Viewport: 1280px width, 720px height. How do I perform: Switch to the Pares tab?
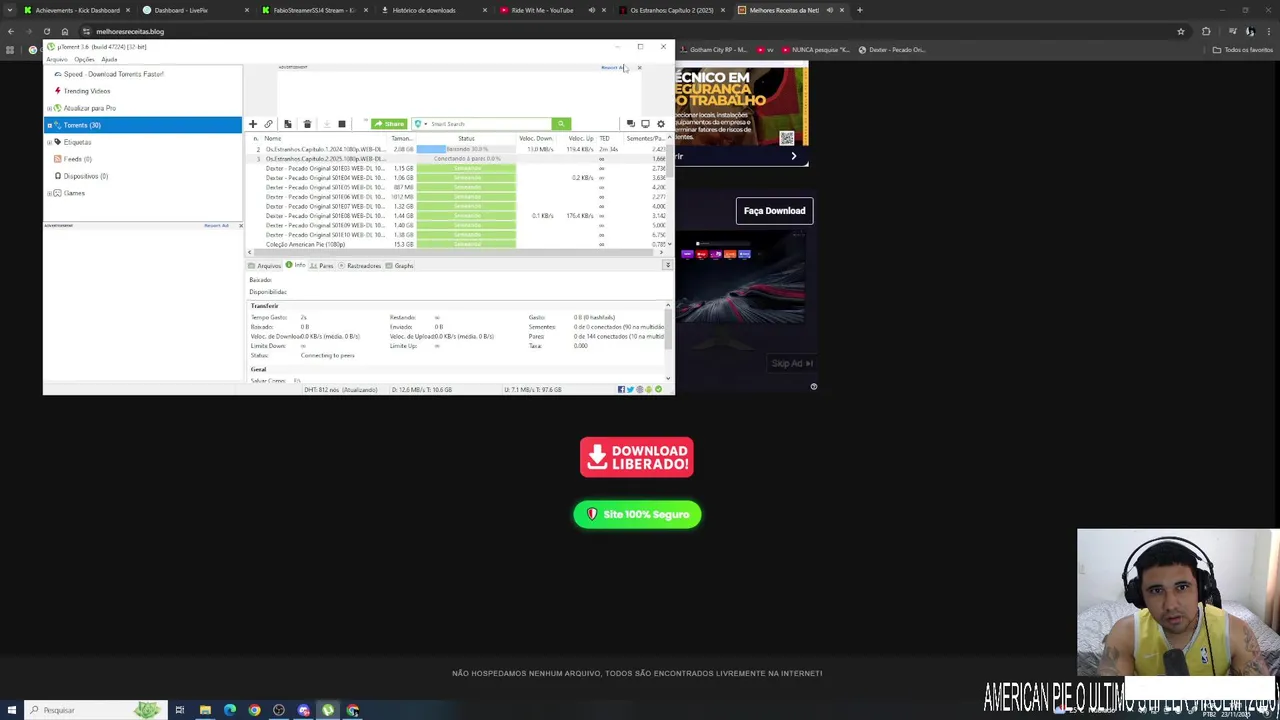click(x=322, y=266)
